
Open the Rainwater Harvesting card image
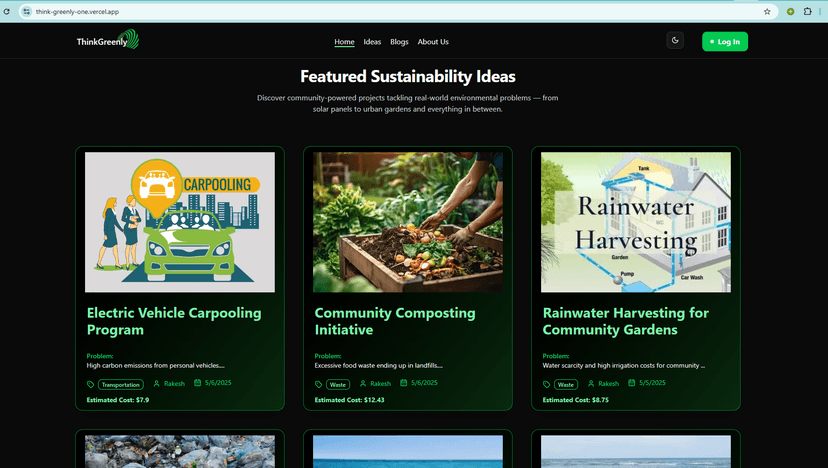636,222
